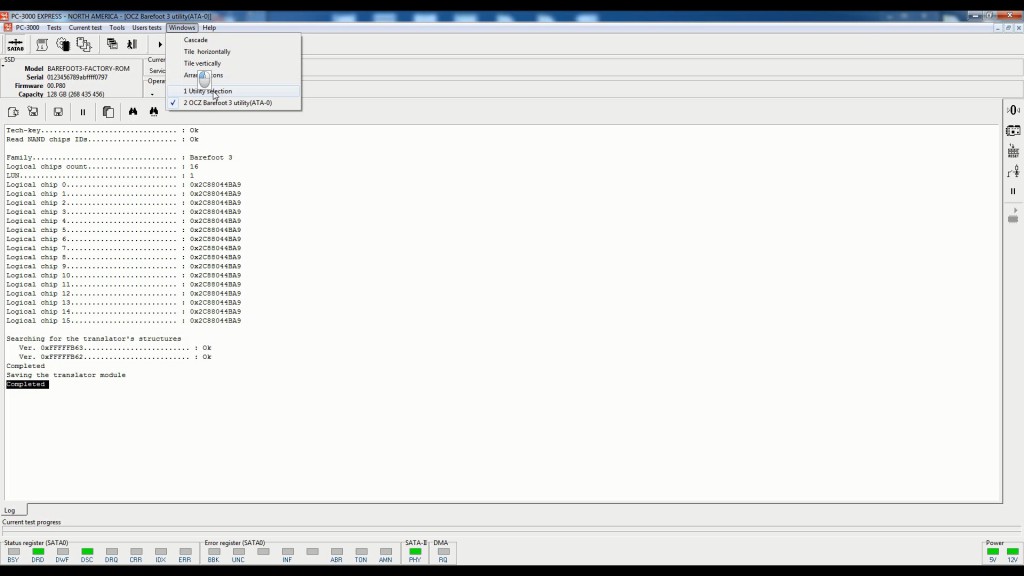
Task: Click the power/reset icon in right sidebar
Action: [1012, 110]
